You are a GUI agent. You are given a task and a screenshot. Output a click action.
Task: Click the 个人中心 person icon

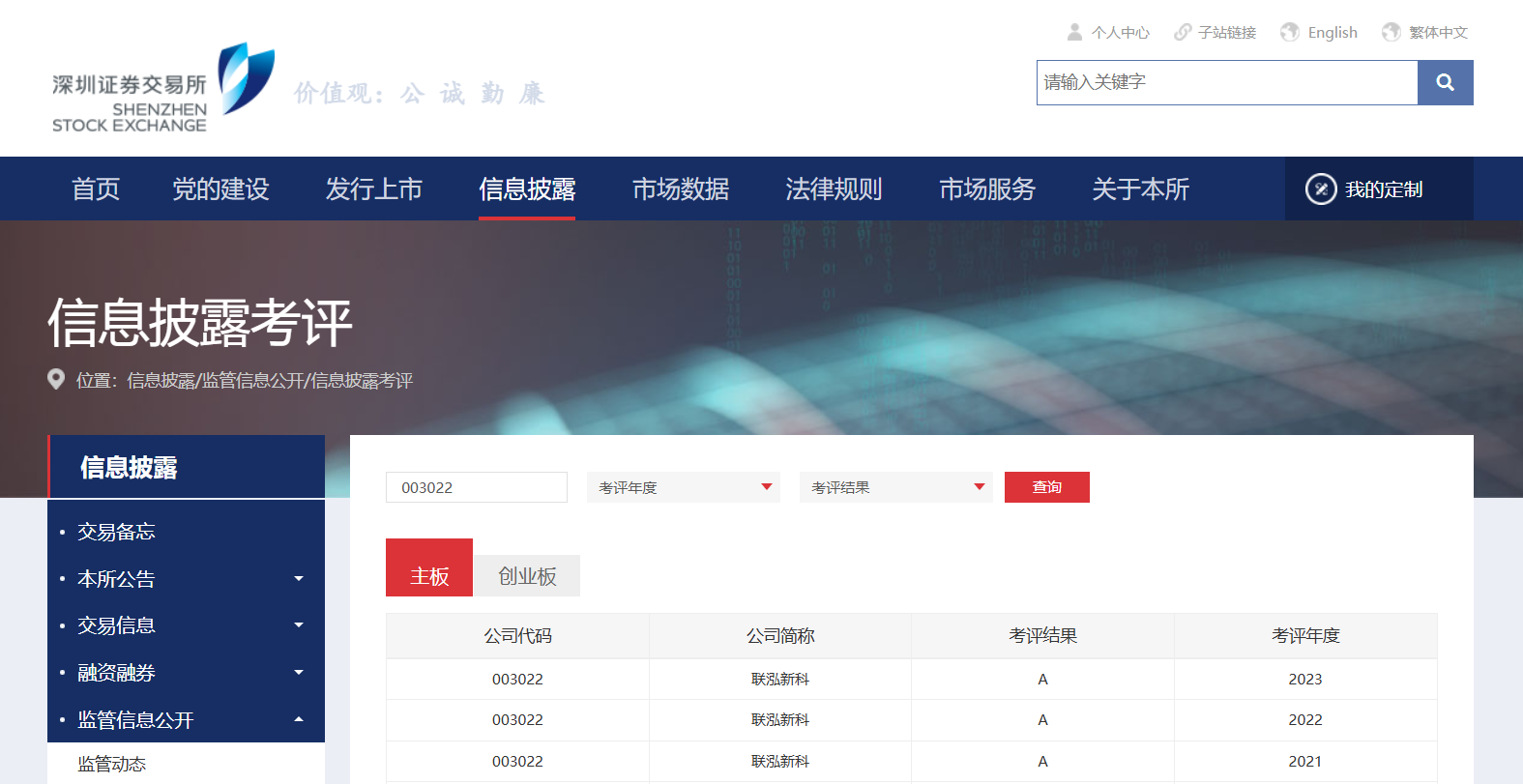1074,32
